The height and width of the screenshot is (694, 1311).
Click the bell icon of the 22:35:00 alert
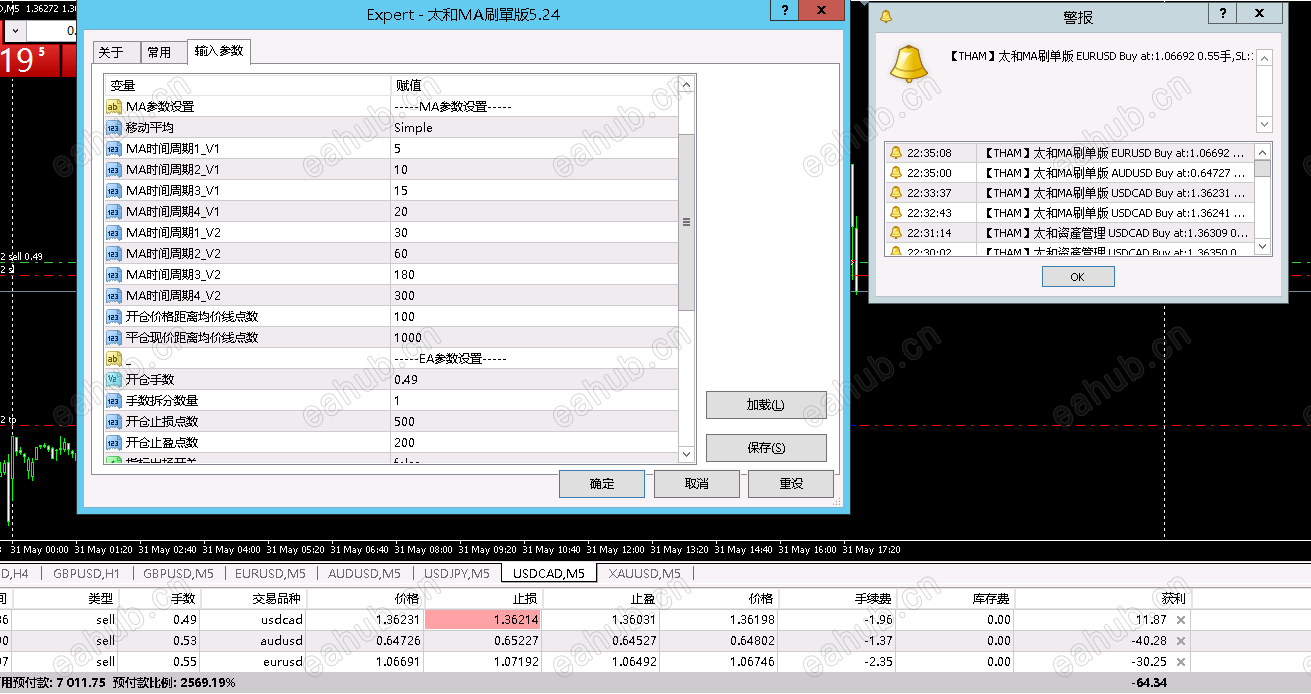[x=896, y=173]
